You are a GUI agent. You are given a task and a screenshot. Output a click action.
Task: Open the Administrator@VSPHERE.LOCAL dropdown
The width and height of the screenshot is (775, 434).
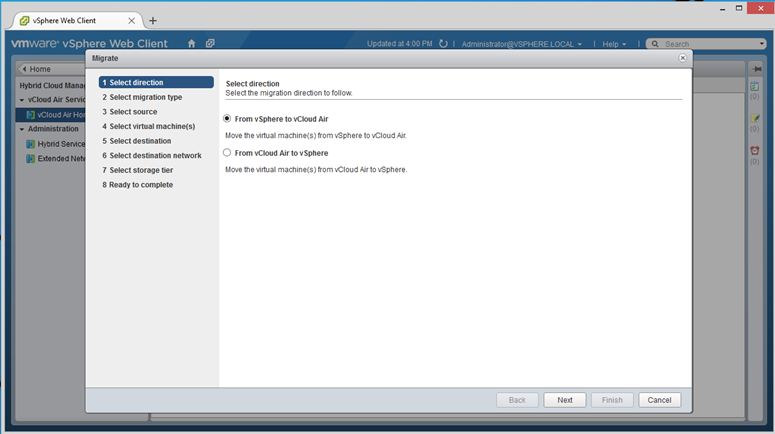point(521,44)
